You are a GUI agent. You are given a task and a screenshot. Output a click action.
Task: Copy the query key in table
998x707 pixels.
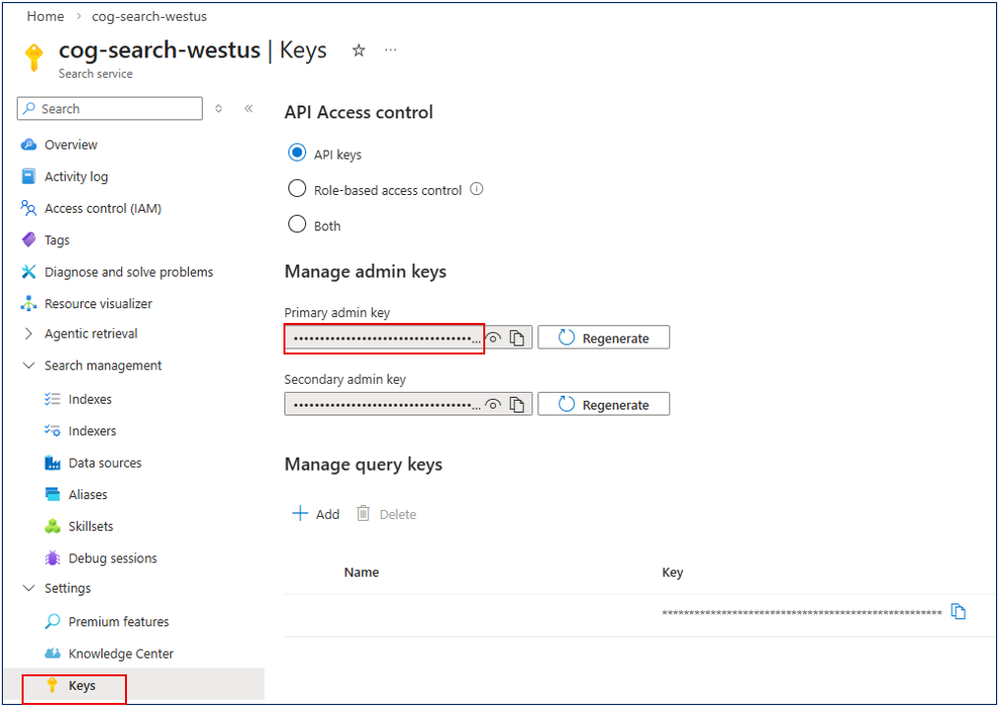click(x=959, y=612)
